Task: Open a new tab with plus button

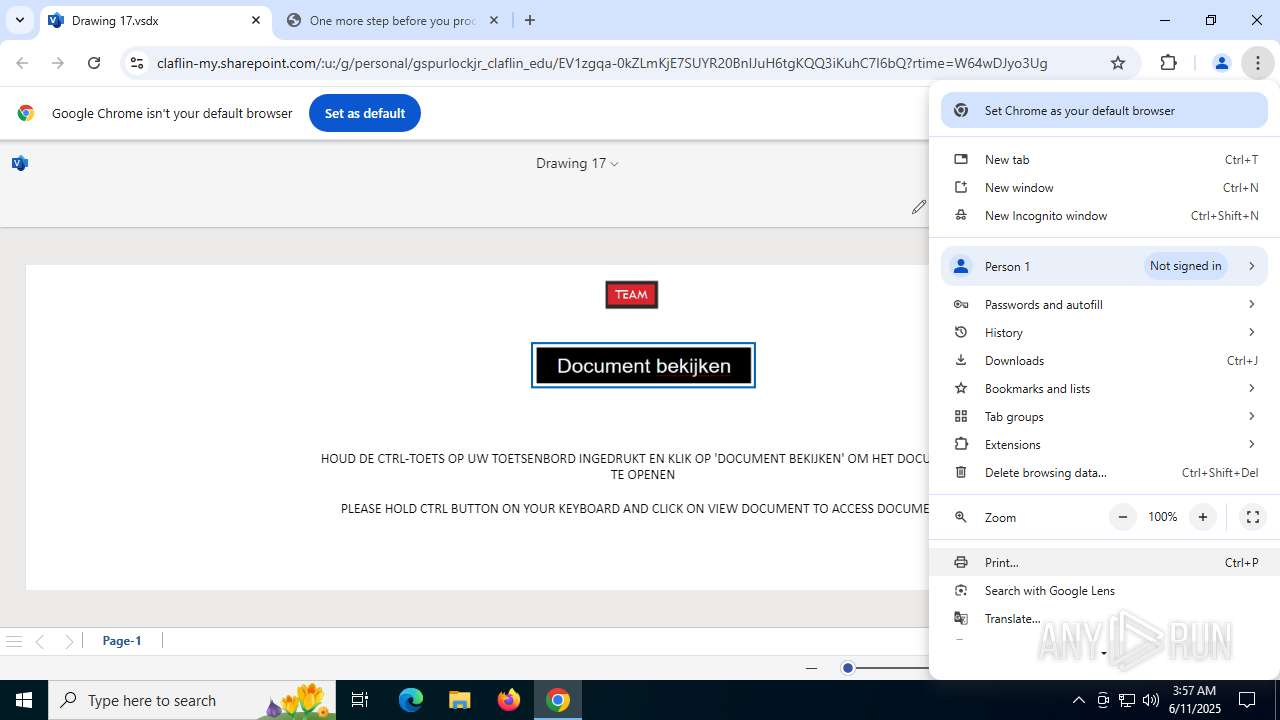Action: tap(530, 20)
